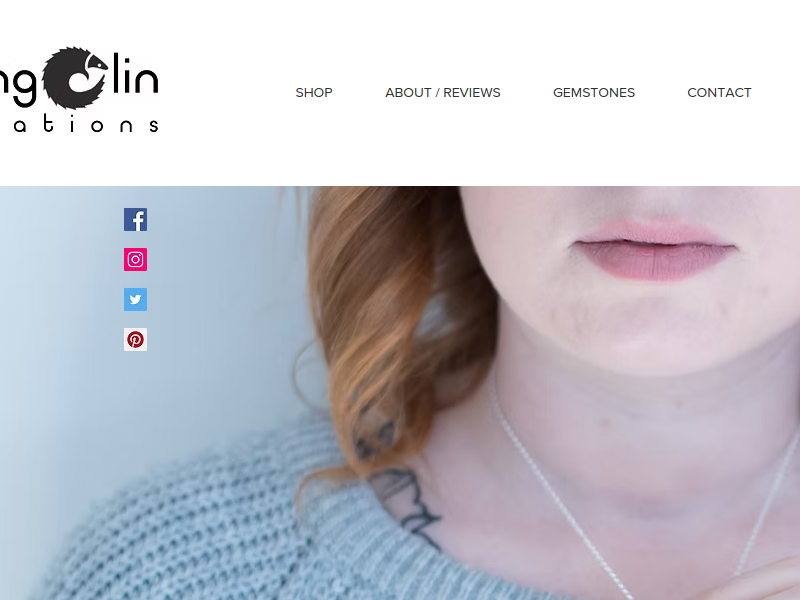Open the GEMSTONES navigation item
800x600 pixels.
594,92
